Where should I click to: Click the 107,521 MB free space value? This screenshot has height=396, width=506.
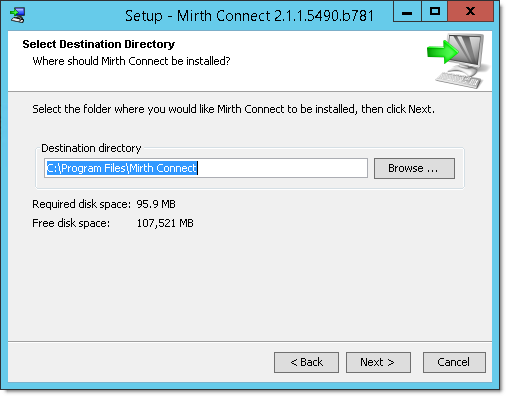pyautogui.click(x=165, y=223)
